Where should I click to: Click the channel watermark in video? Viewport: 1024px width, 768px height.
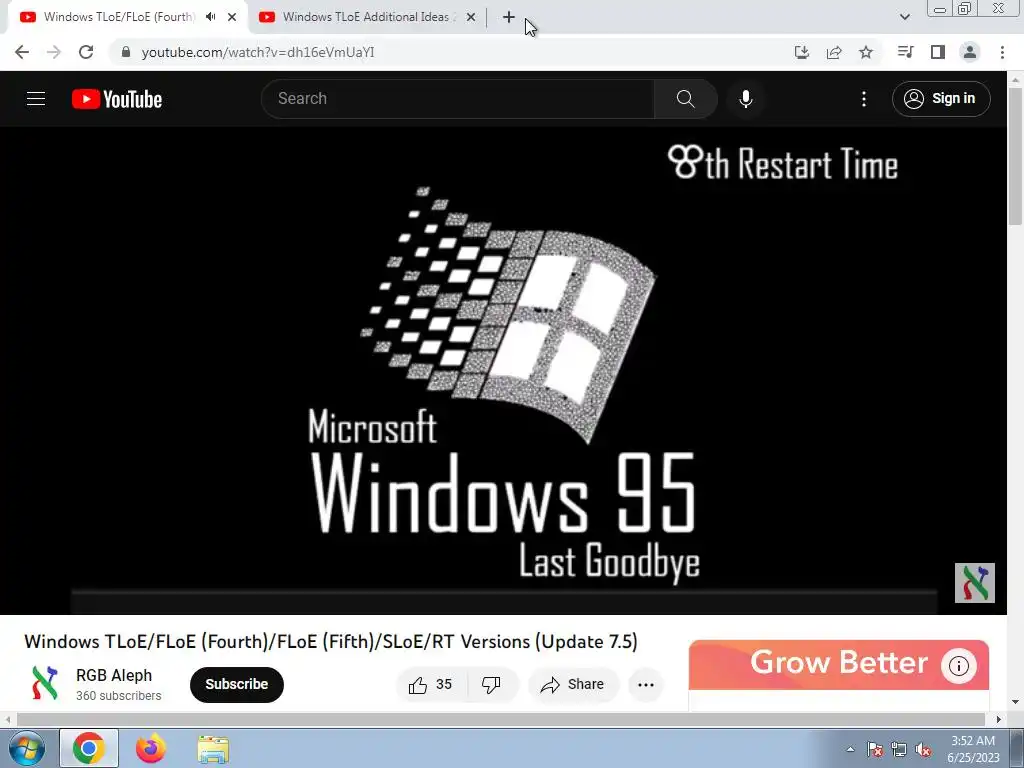(974, 583)
